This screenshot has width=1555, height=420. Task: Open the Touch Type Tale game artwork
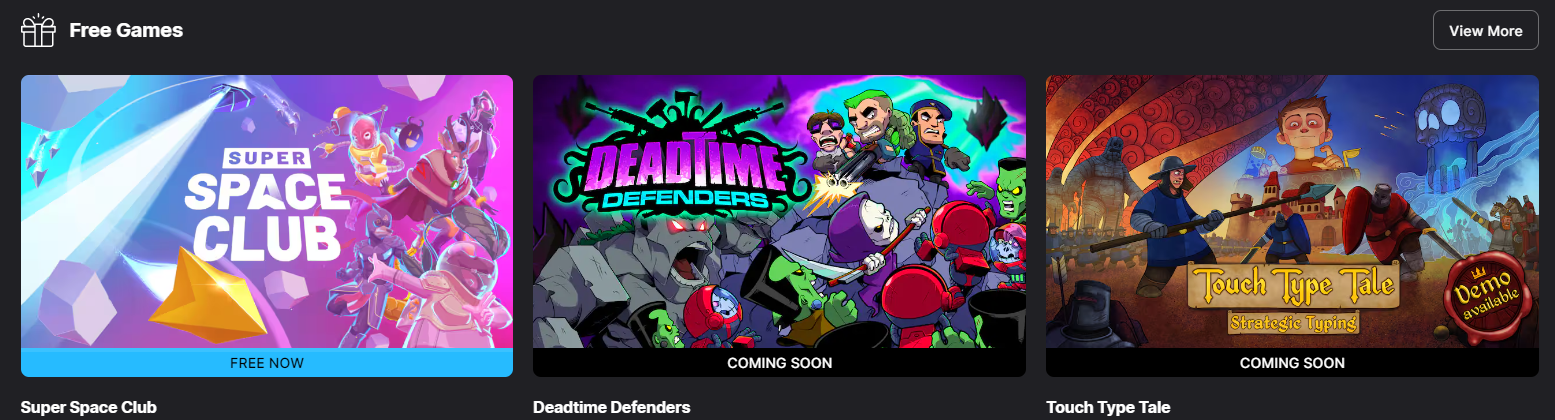click(1292, 212)
